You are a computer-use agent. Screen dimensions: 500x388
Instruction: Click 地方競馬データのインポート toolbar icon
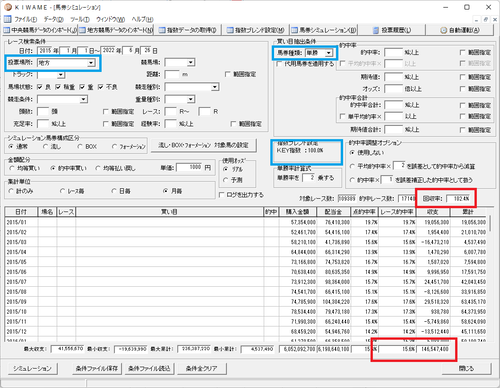(83, 30)
